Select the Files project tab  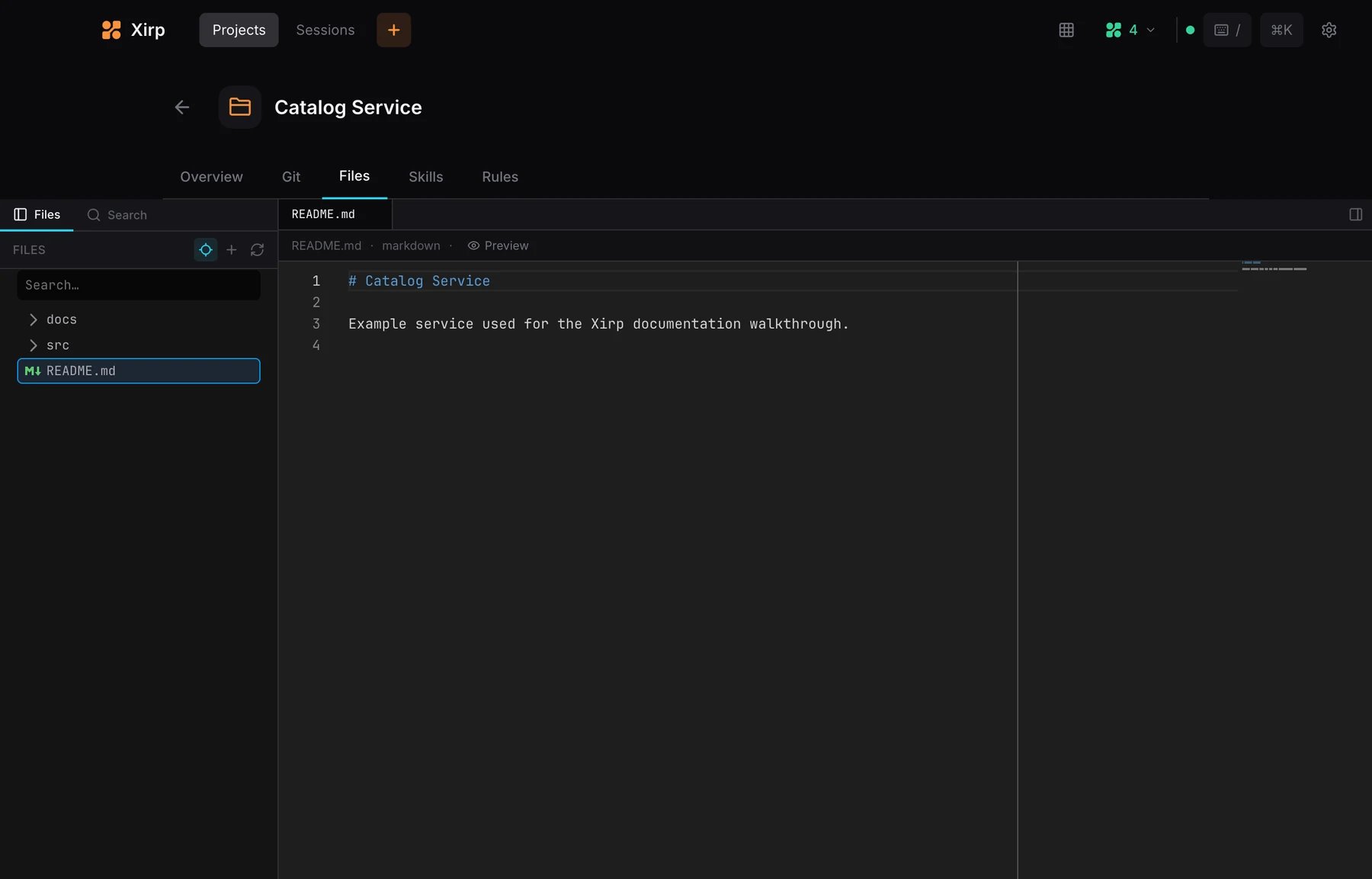[x=354, y=176]
